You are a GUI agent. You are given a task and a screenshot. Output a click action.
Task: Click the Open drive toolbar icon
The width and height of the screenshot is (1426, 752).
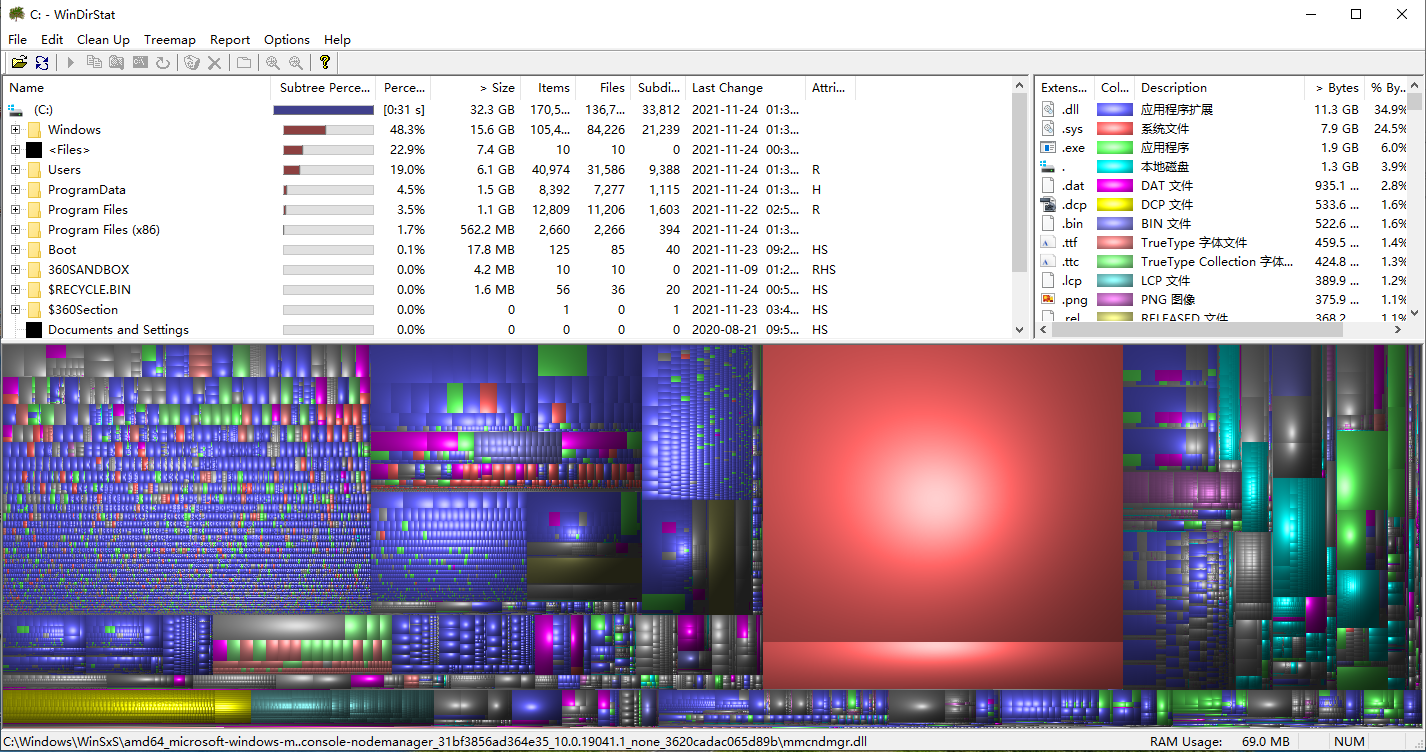[19, 62]
